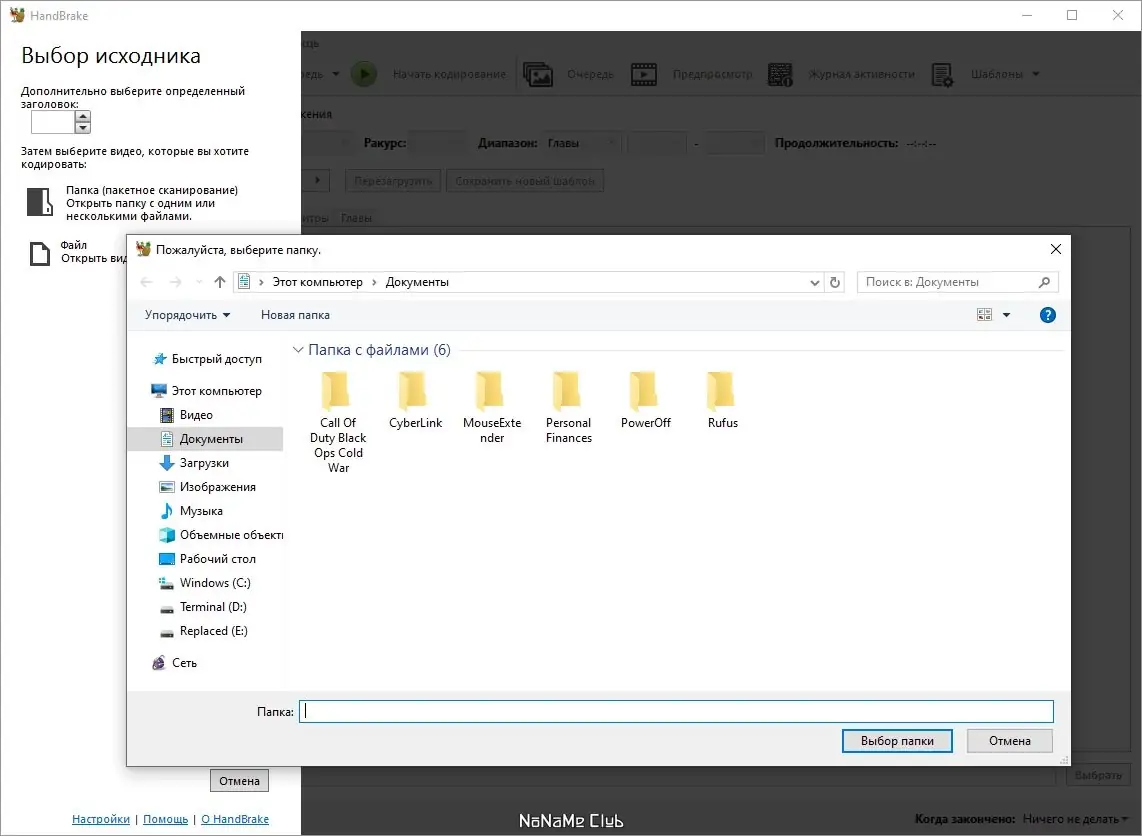Click the File source icon

point(39,253)
